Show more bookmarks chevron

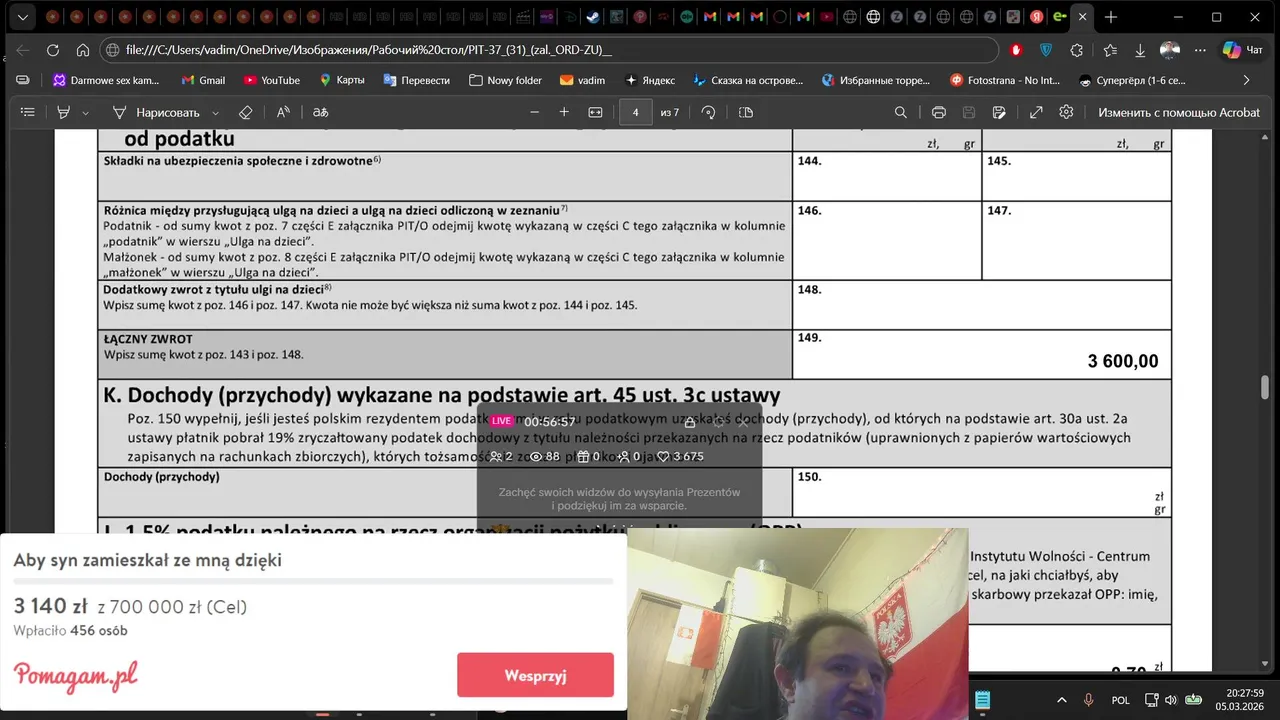click(1246, 80)
